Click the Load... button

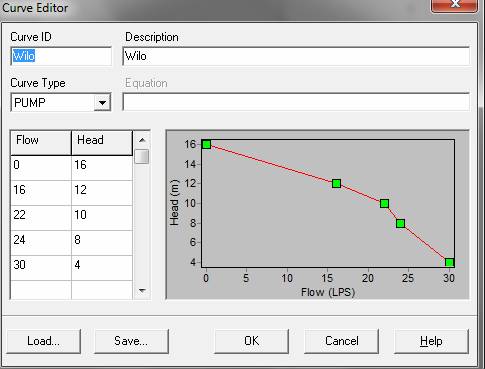click(43, 341)
